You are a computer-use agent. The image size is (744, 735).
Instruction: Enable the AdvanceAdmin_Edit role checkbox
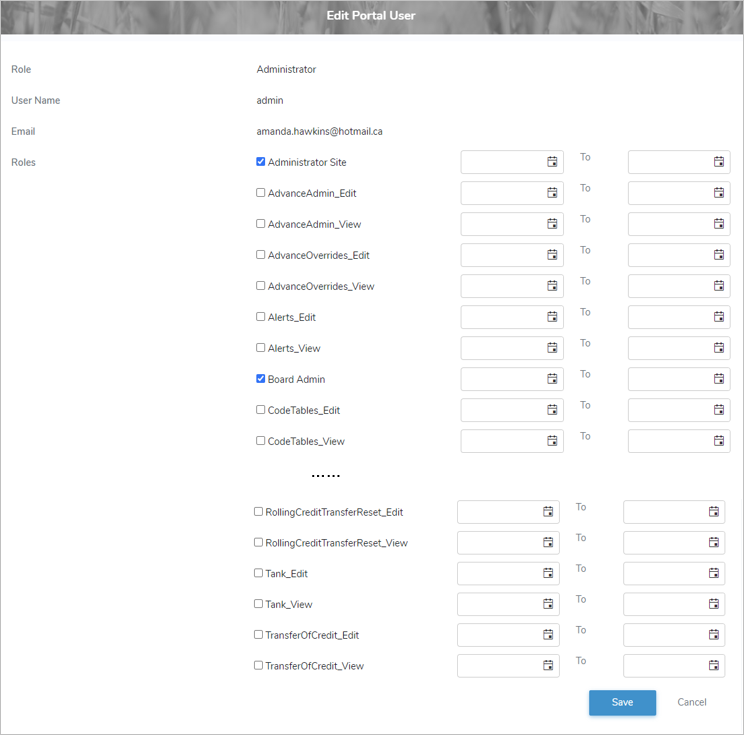pos(261,193)
